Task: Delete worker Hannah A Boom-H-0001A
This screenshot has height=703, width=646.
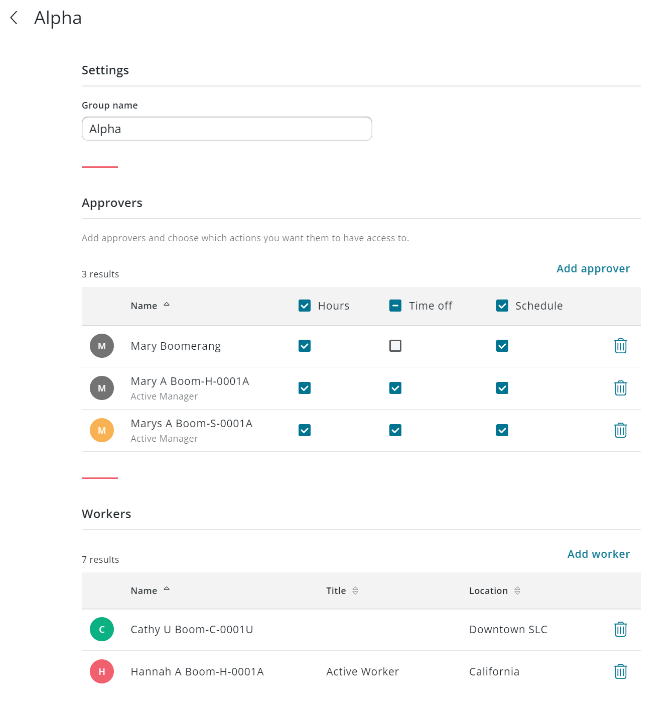Action: tap(620, 671)
